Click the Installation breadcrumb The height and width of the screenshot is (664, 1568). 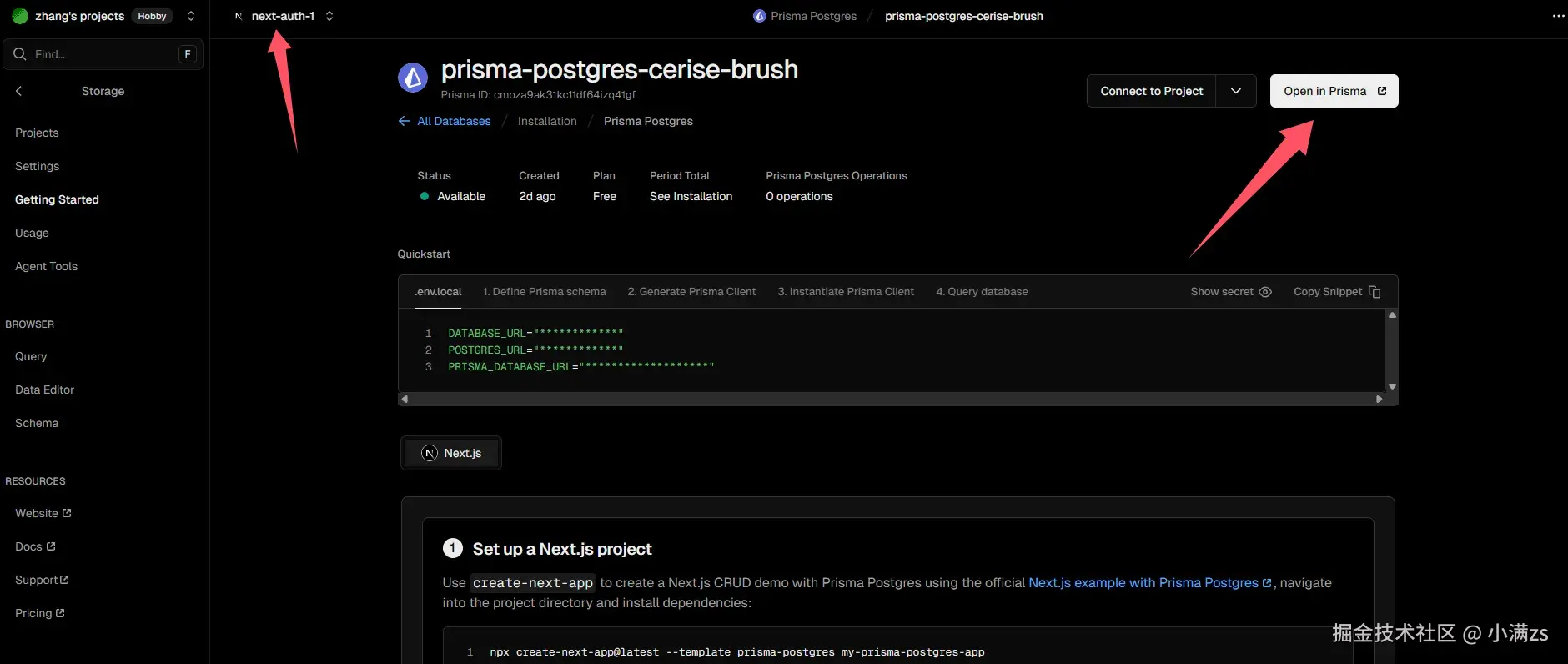point(547,121)
